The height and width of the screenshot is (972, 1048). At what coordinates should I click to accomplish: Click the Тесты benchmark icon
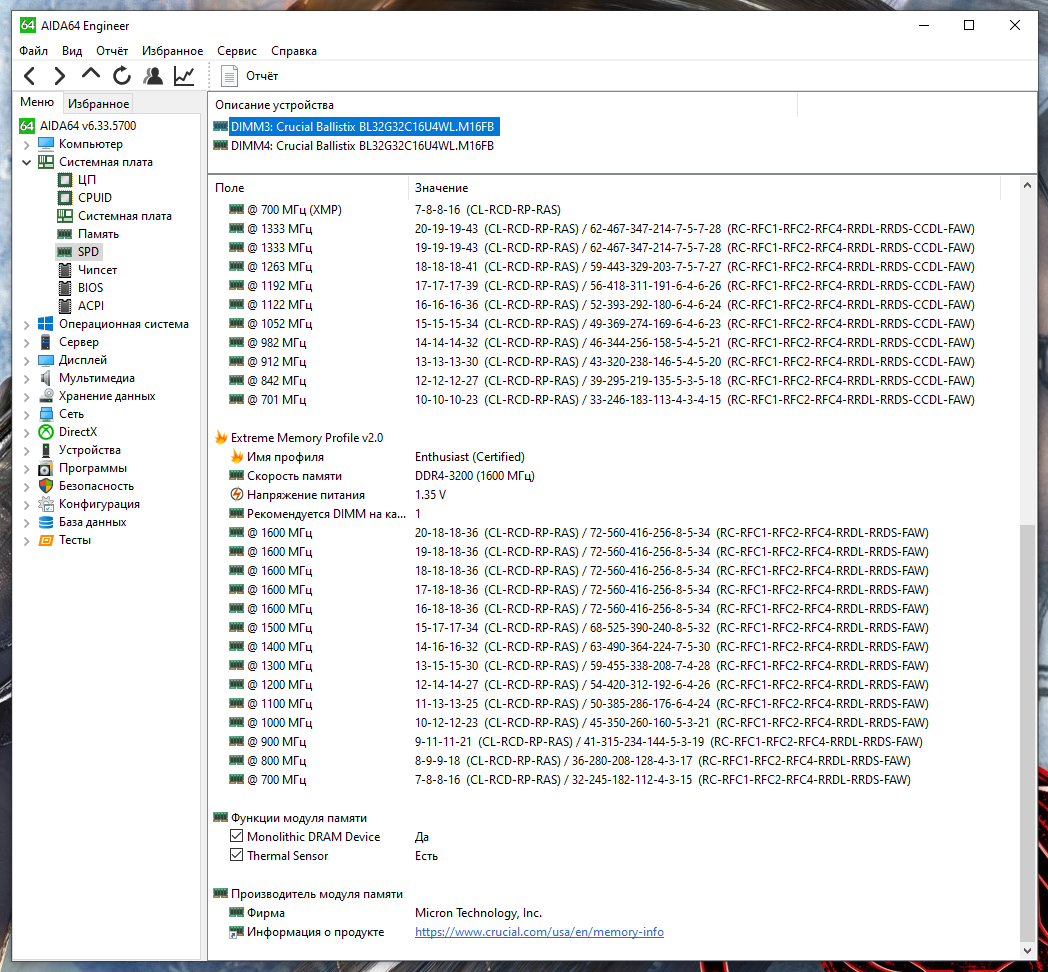46,540
